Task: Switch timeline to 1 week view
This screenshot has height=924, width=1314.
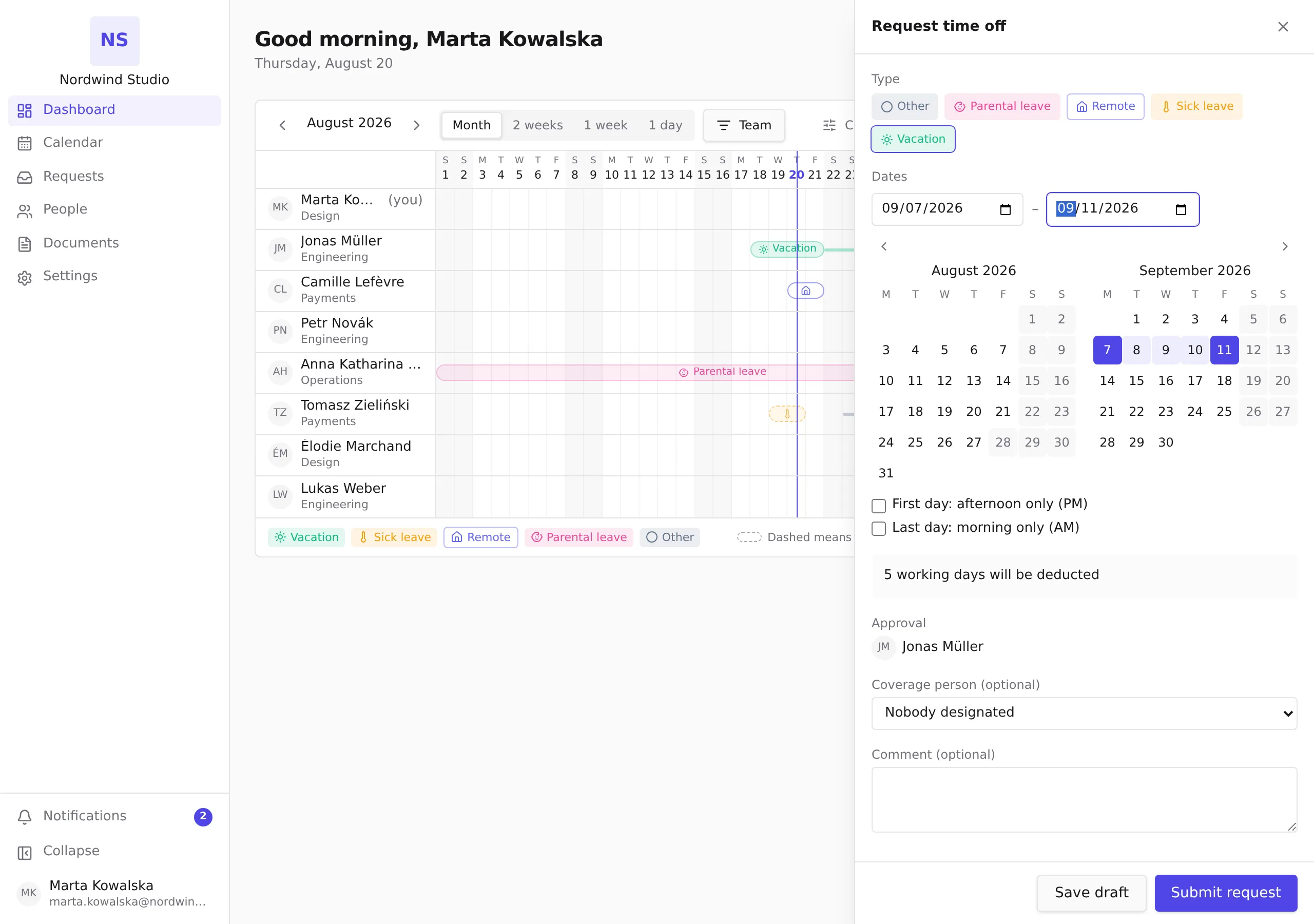Action: (x=606, y=125)
